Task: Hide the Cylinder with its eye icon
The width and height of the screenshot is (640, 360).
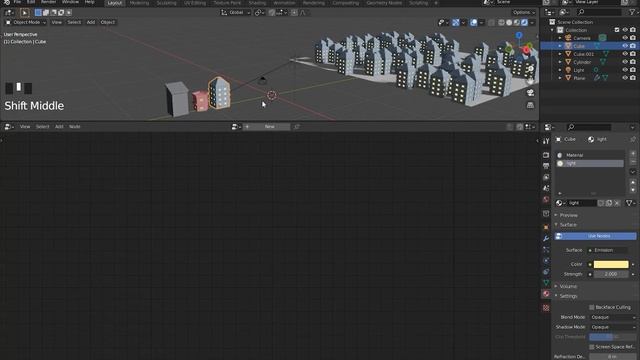Action: pos(624,62)
